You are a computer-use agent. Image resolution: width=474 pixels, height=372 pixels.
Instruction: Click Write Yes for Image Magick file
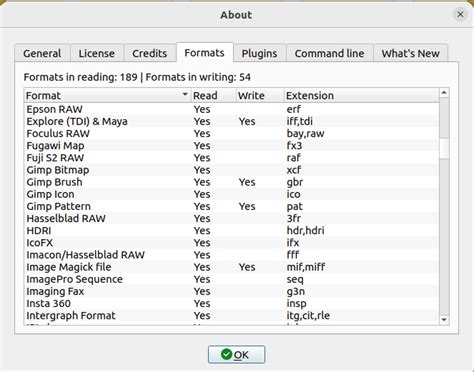247,267
